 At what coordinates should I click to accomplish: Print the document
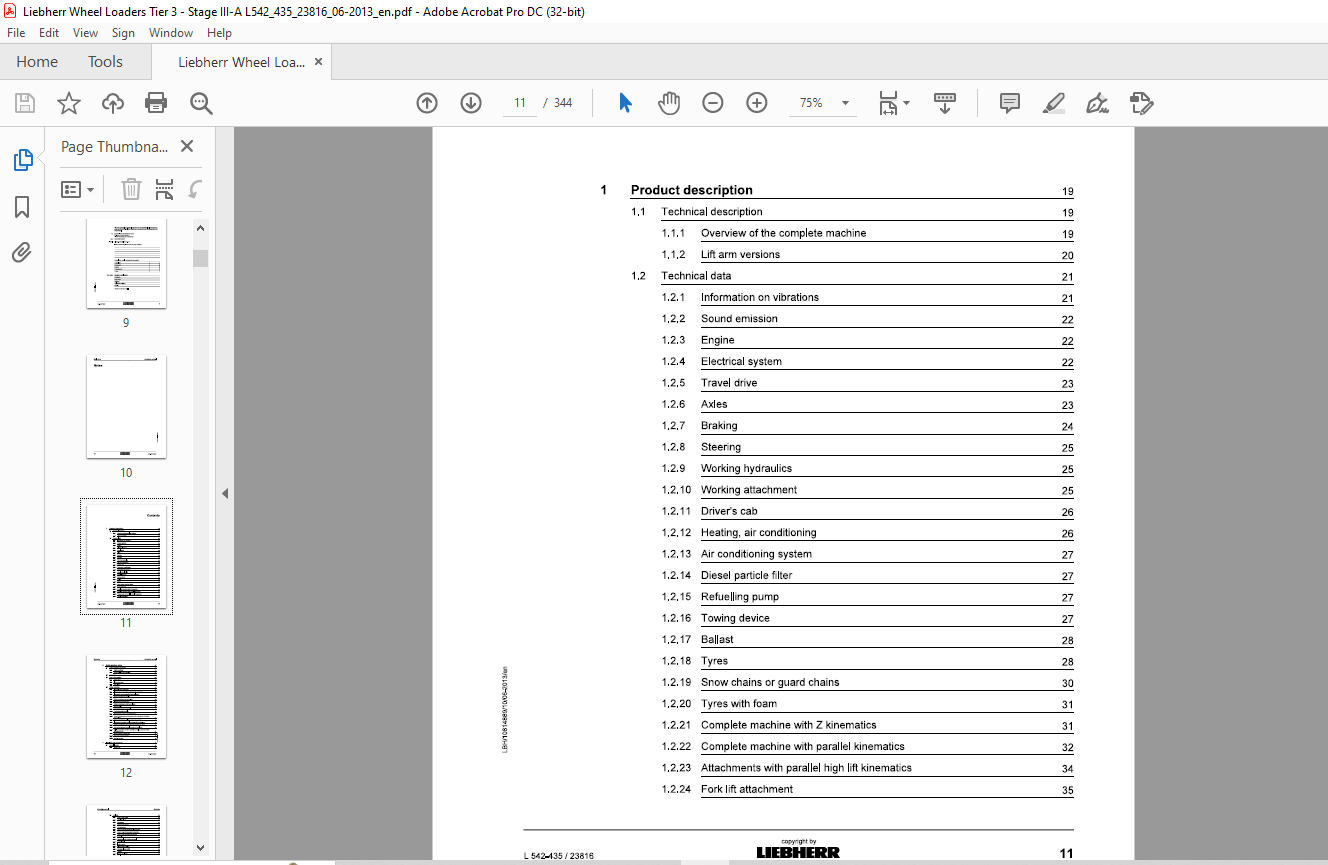(156, 103)
